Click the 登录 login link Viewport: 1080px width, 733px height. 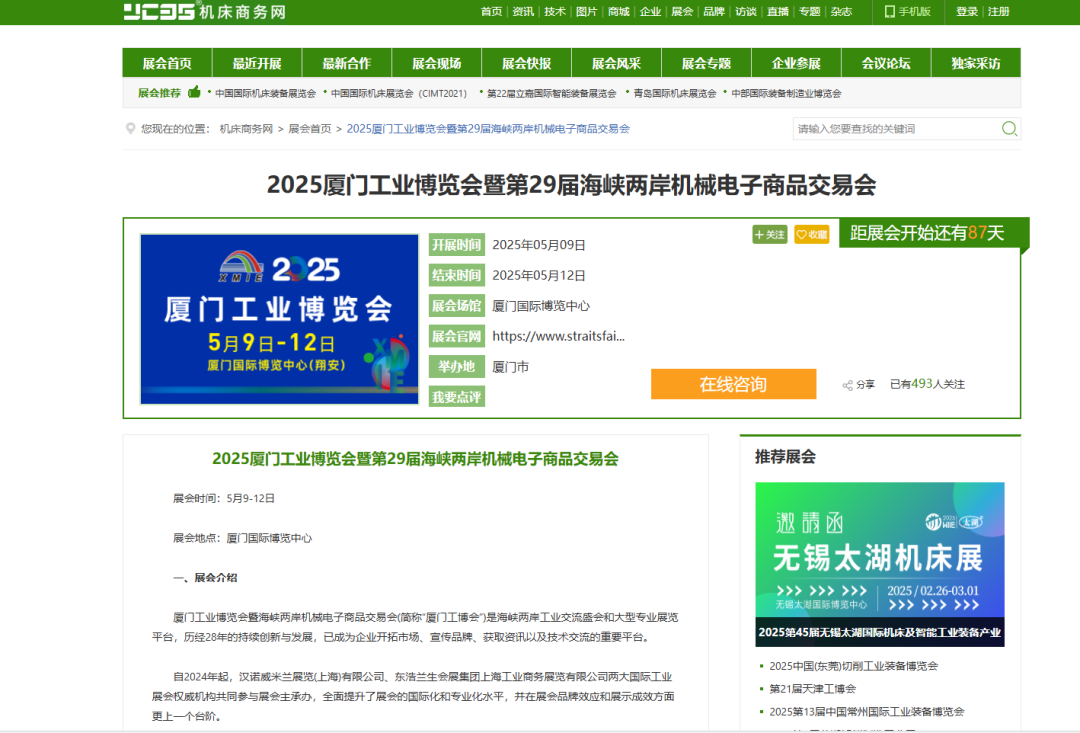(966, 12)
